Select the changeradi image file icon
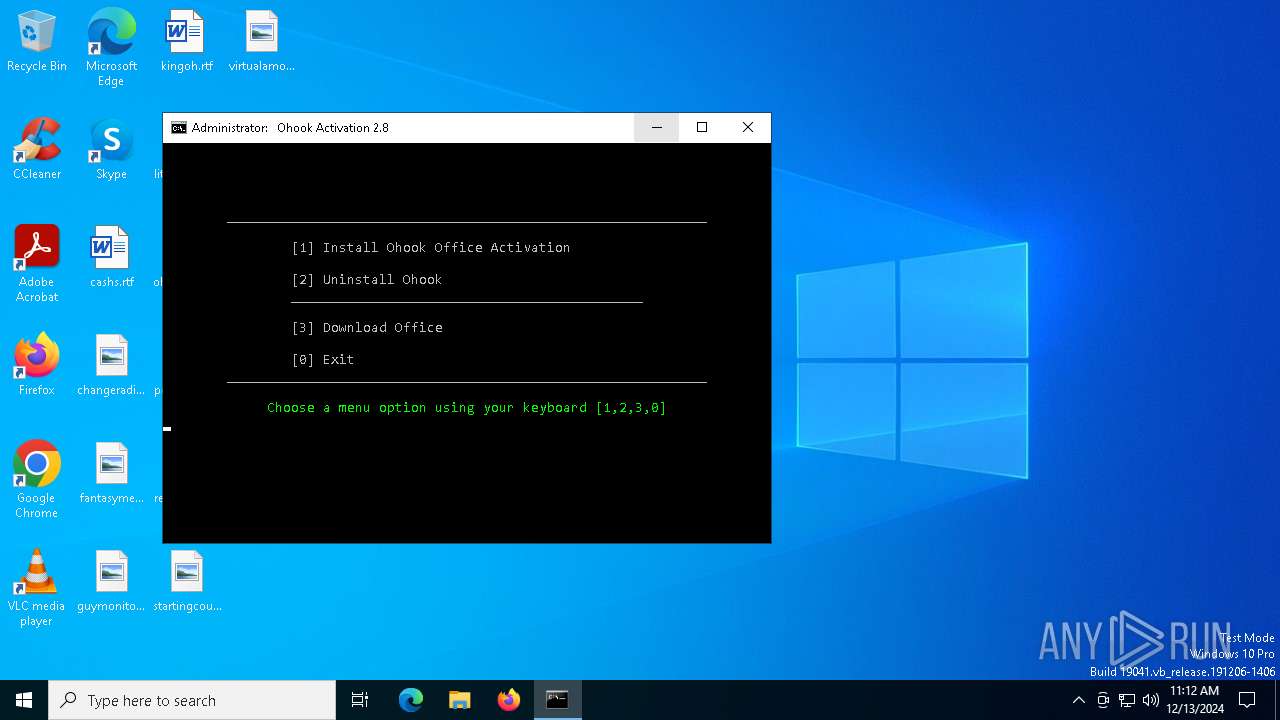This screenshot has width=1280, height=720. pos(111,365)
